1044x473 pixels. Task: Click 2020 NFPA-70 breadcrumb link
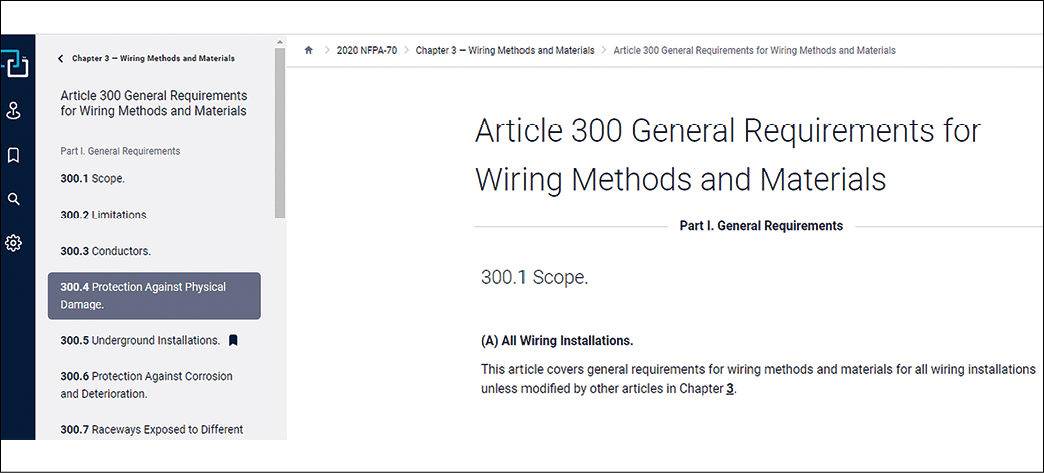point(366,50)
